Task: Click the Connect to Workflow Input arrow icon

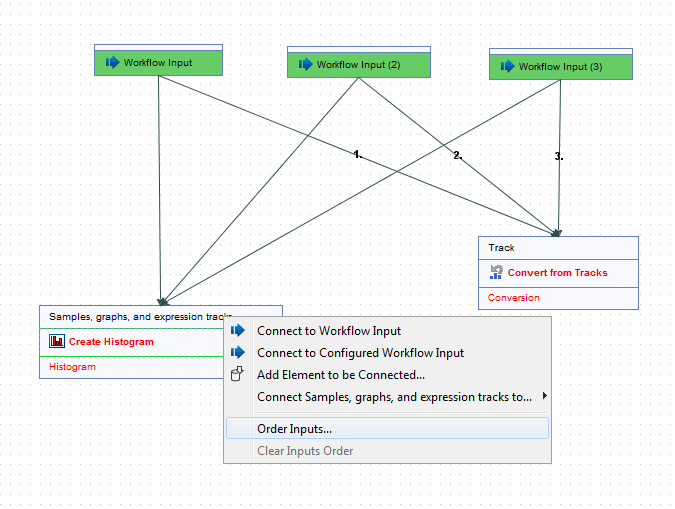Action: click(x=238, y=330)
